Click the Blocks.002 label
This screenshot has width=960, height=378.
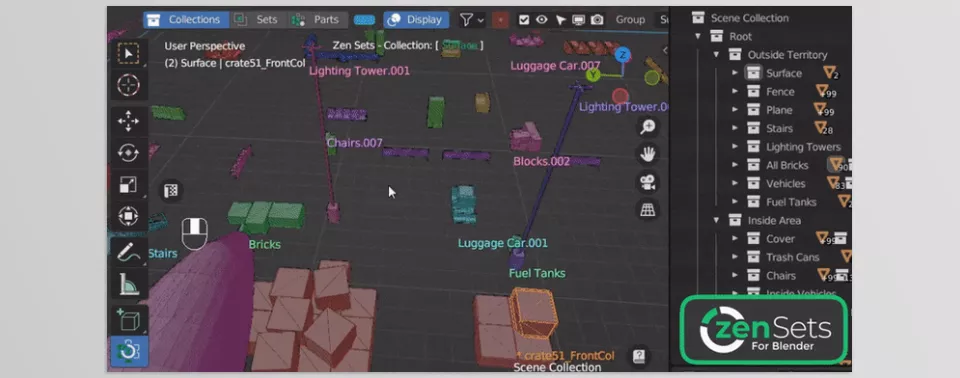tap(541, 161)
